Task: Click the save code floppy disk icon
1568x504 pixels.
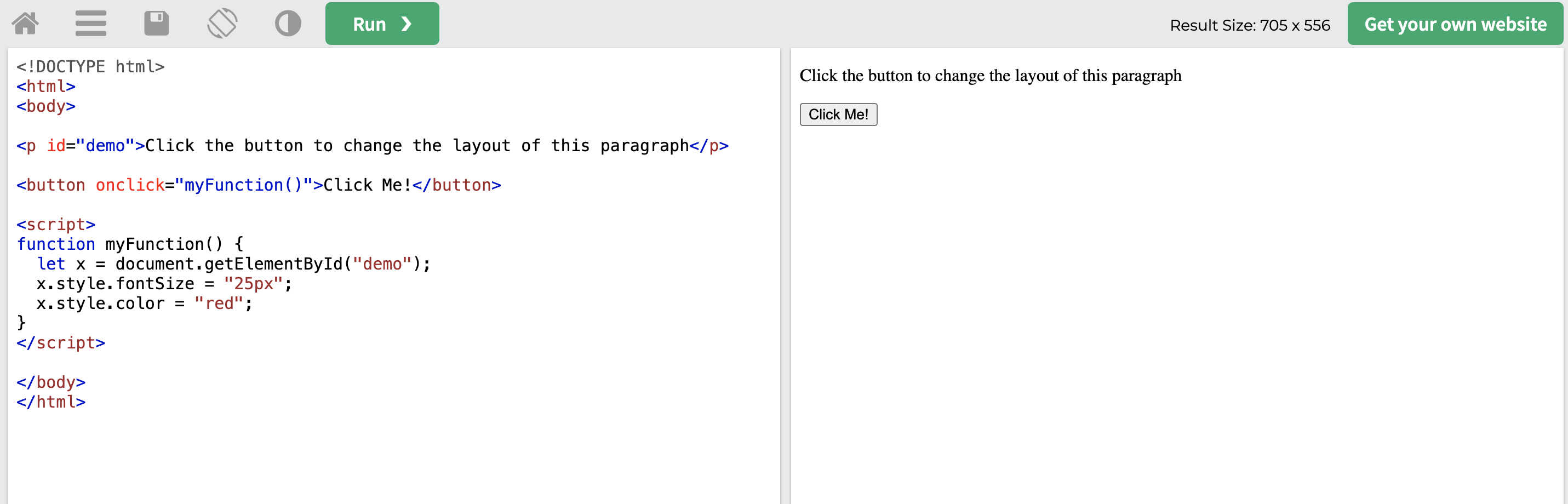Action: click(157, 24)
